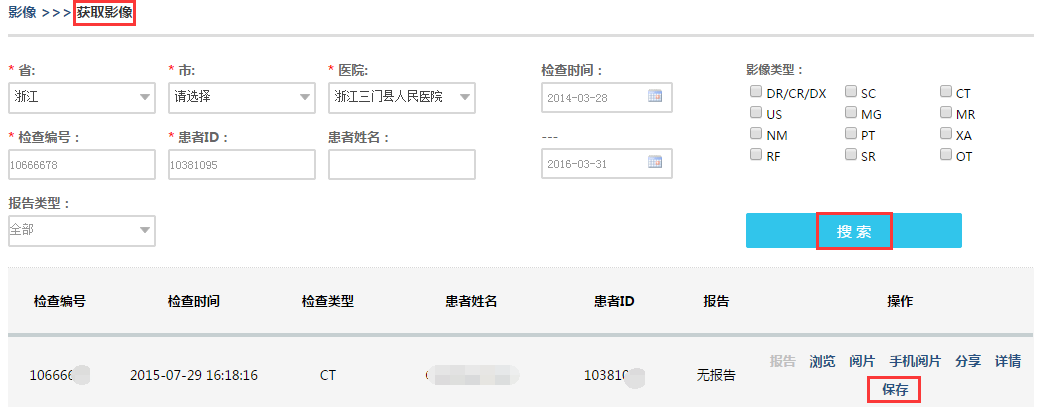Open 浏览 for the CT record
The image size is (1037, 407).
(x=822, y=361)
